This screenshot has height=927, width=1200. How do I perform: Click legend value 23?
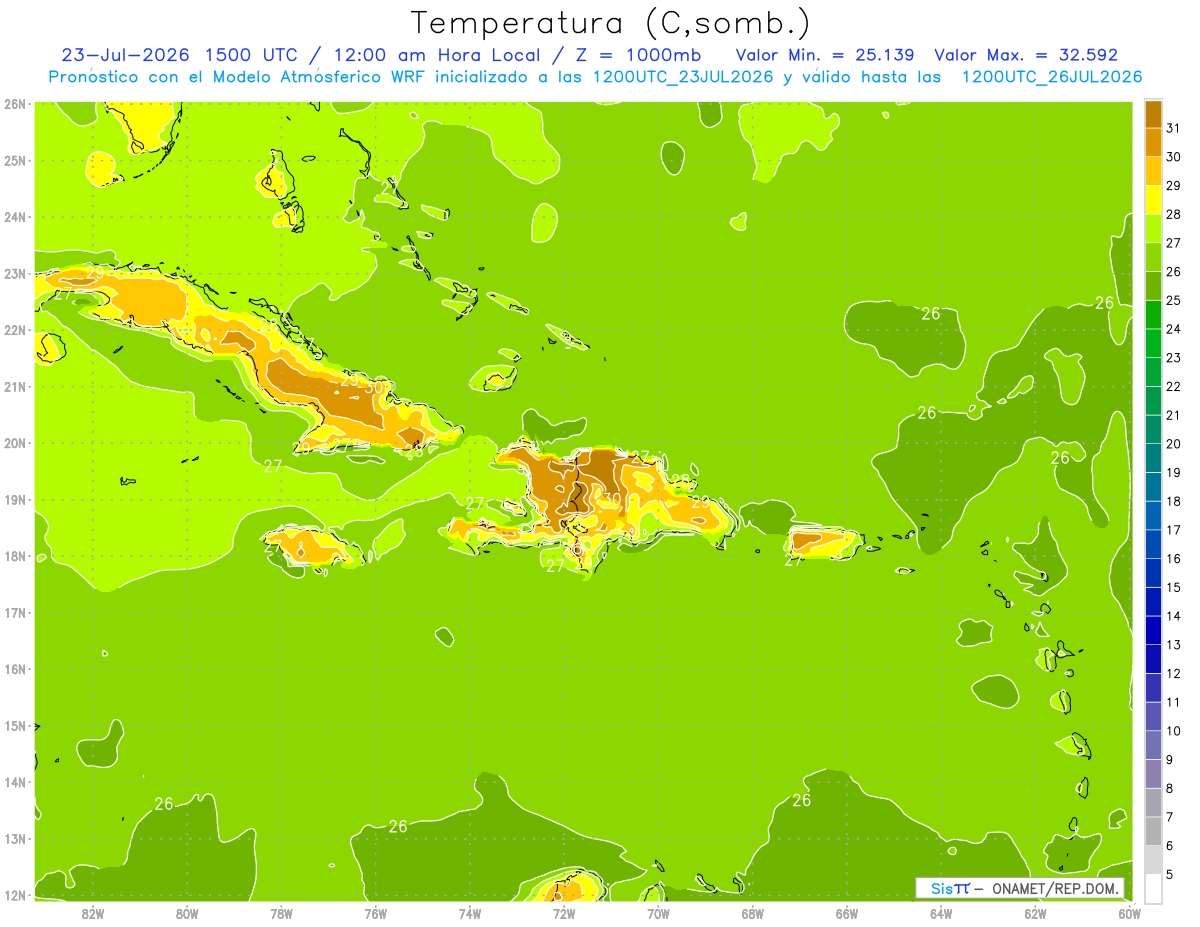(x=1174, y=357)
